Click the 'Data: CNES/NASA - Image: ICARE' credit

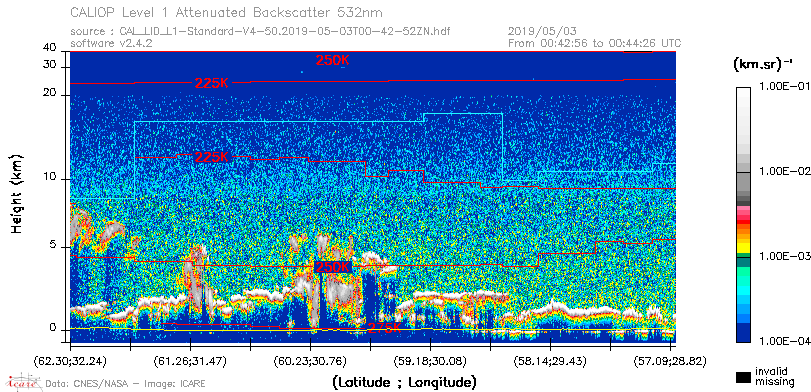coord(126,384)
